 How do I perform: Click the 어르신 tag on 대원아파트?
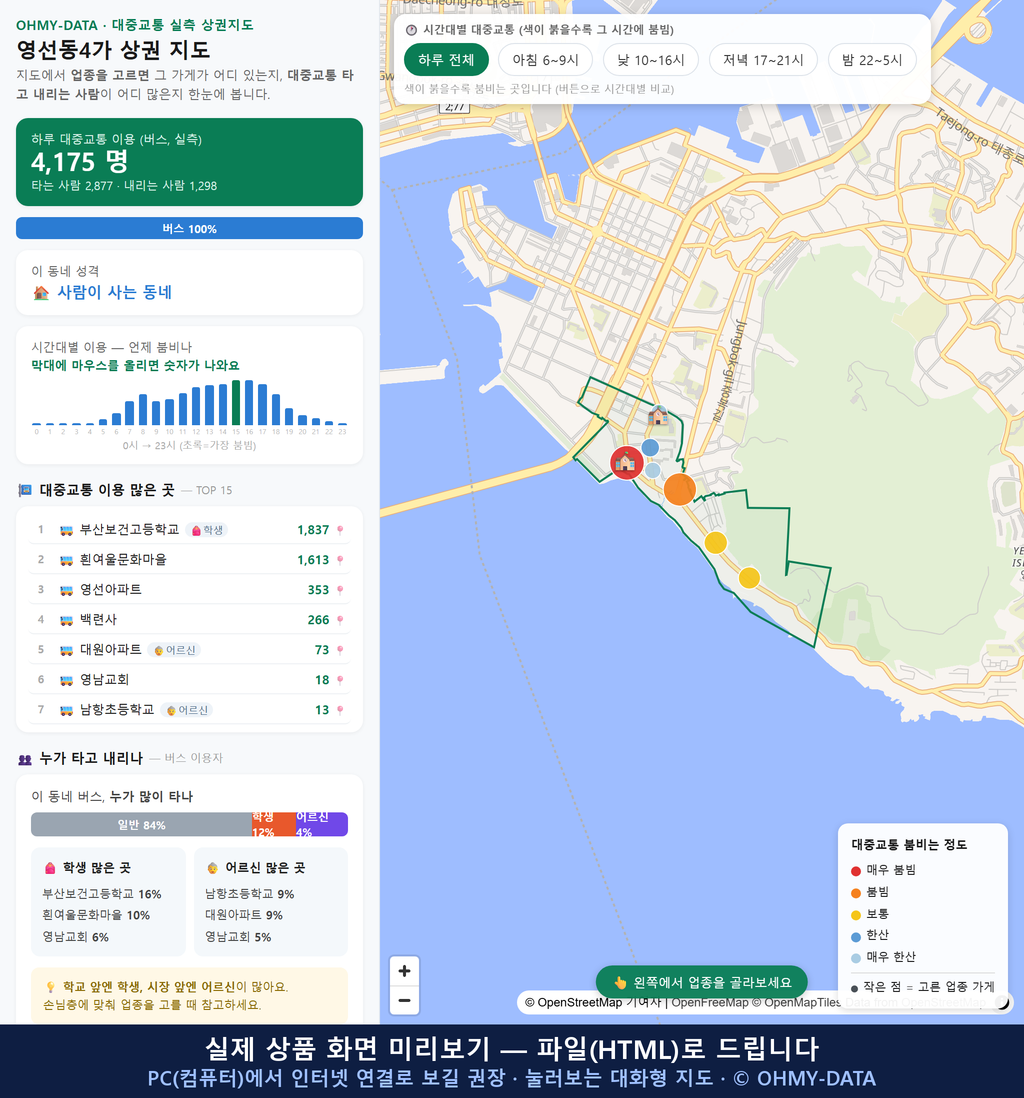[174, 651]
